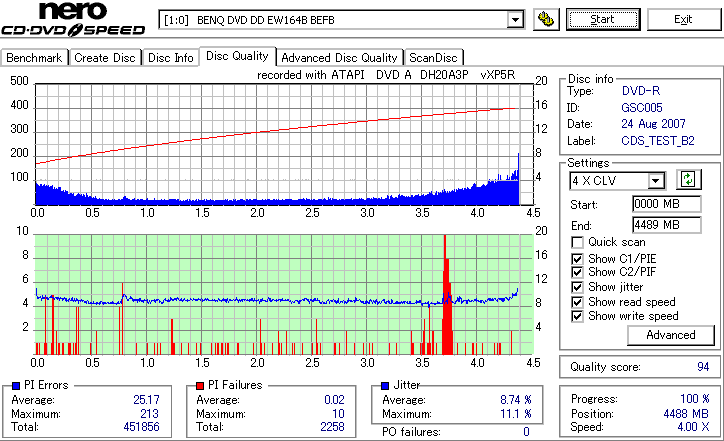Open the drive selection dropdown arrow
Viewport: 724px width, 441px height.
(x=515, y=20)
